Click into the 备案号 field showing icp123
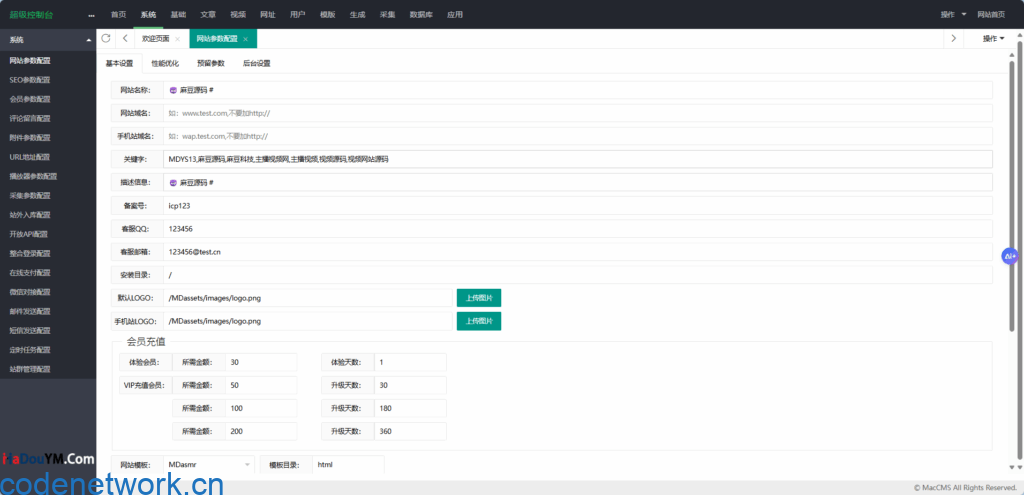The image size is (1024, 495). coord(577,206)
